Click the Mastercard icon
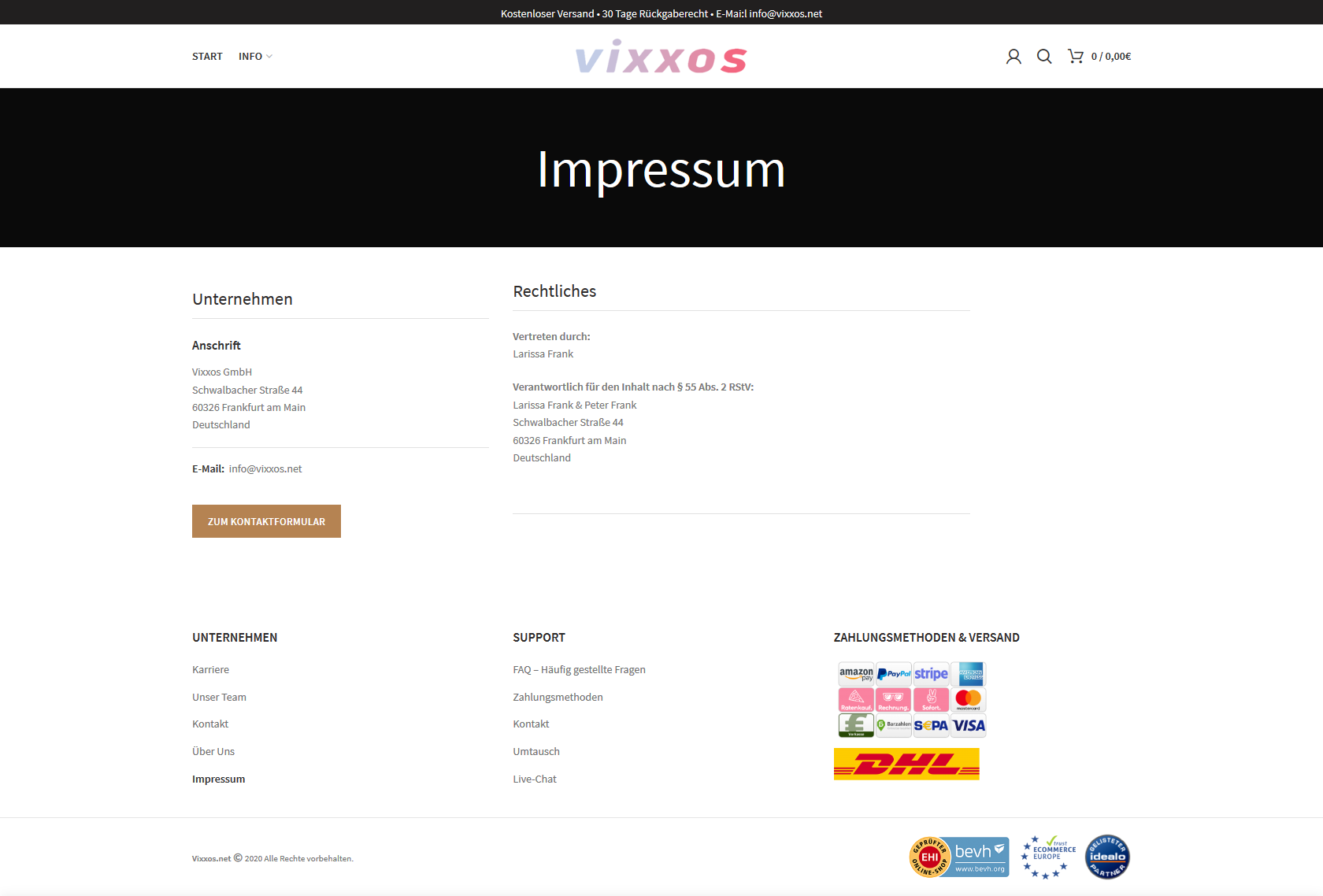The width and height of the screenshot is (1323, 896). pos(969,700)
